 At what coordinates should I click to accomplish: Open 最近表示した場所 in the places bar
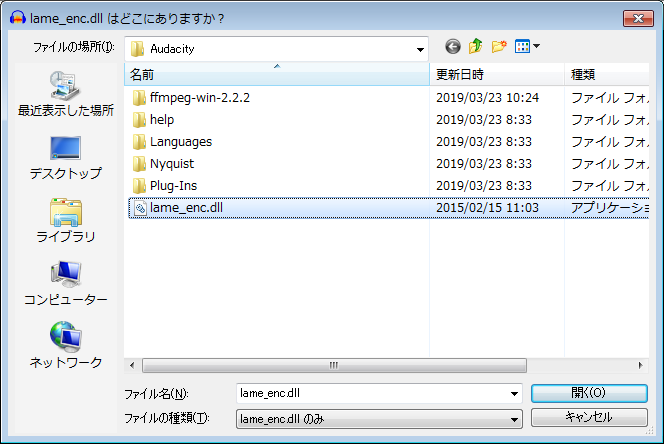[66, 94]
